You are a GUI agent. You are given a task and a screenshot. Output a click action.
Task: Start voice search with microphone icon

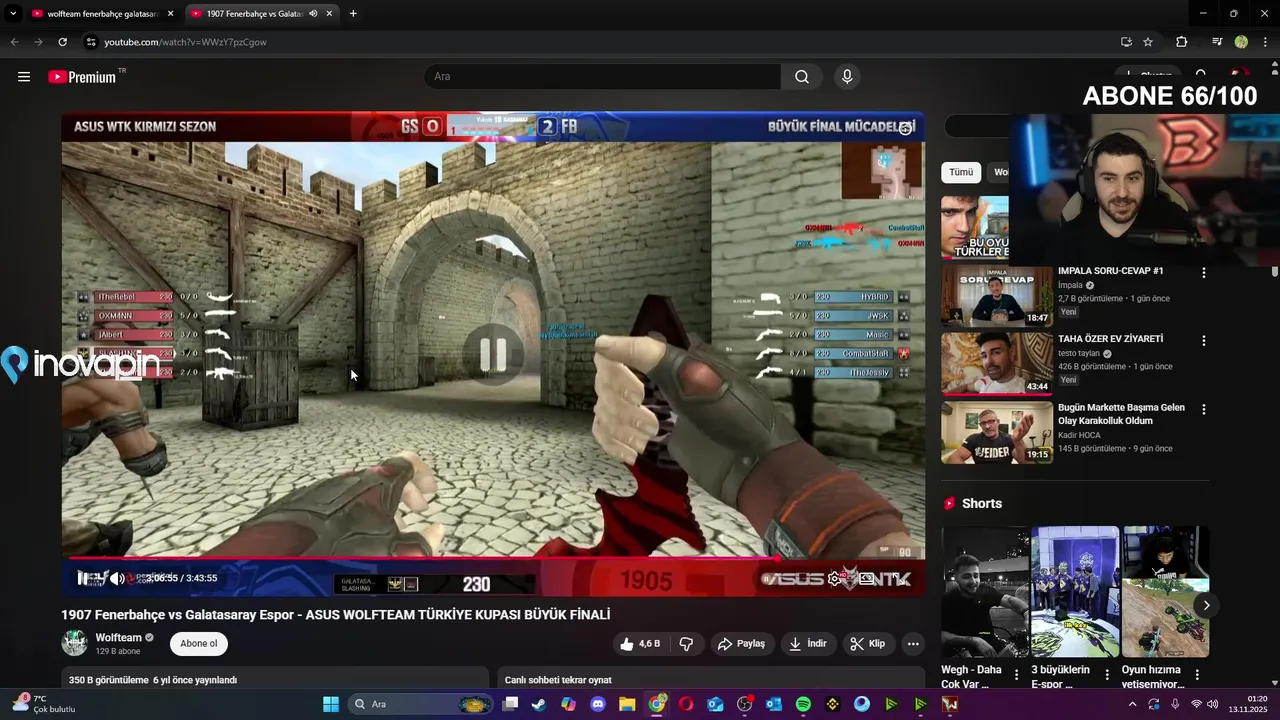(x=847, y=77)
